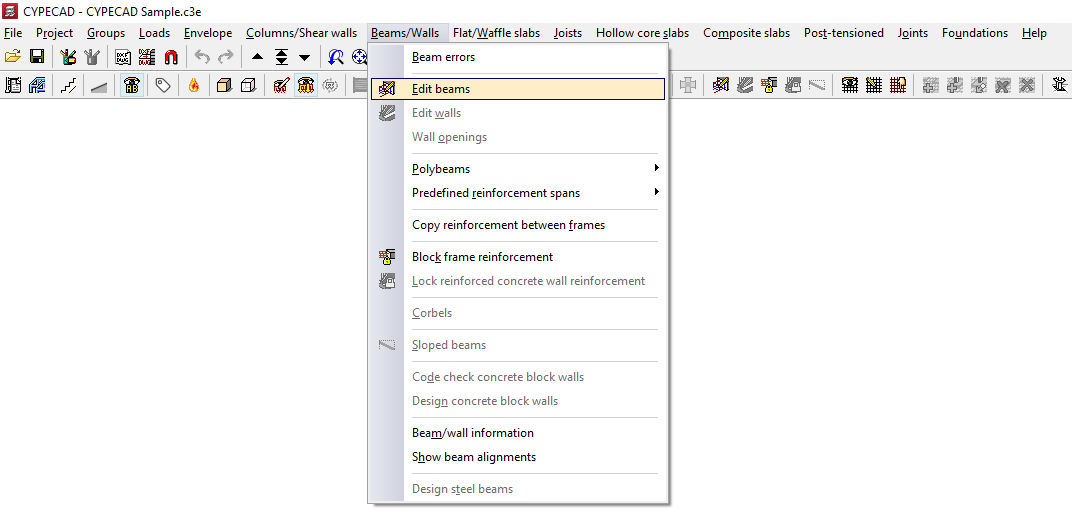The height and width of the screenshot is (525, 1072).
Task: Click the DXF-to-DWG layers import icon
Action: coord(146,57)
